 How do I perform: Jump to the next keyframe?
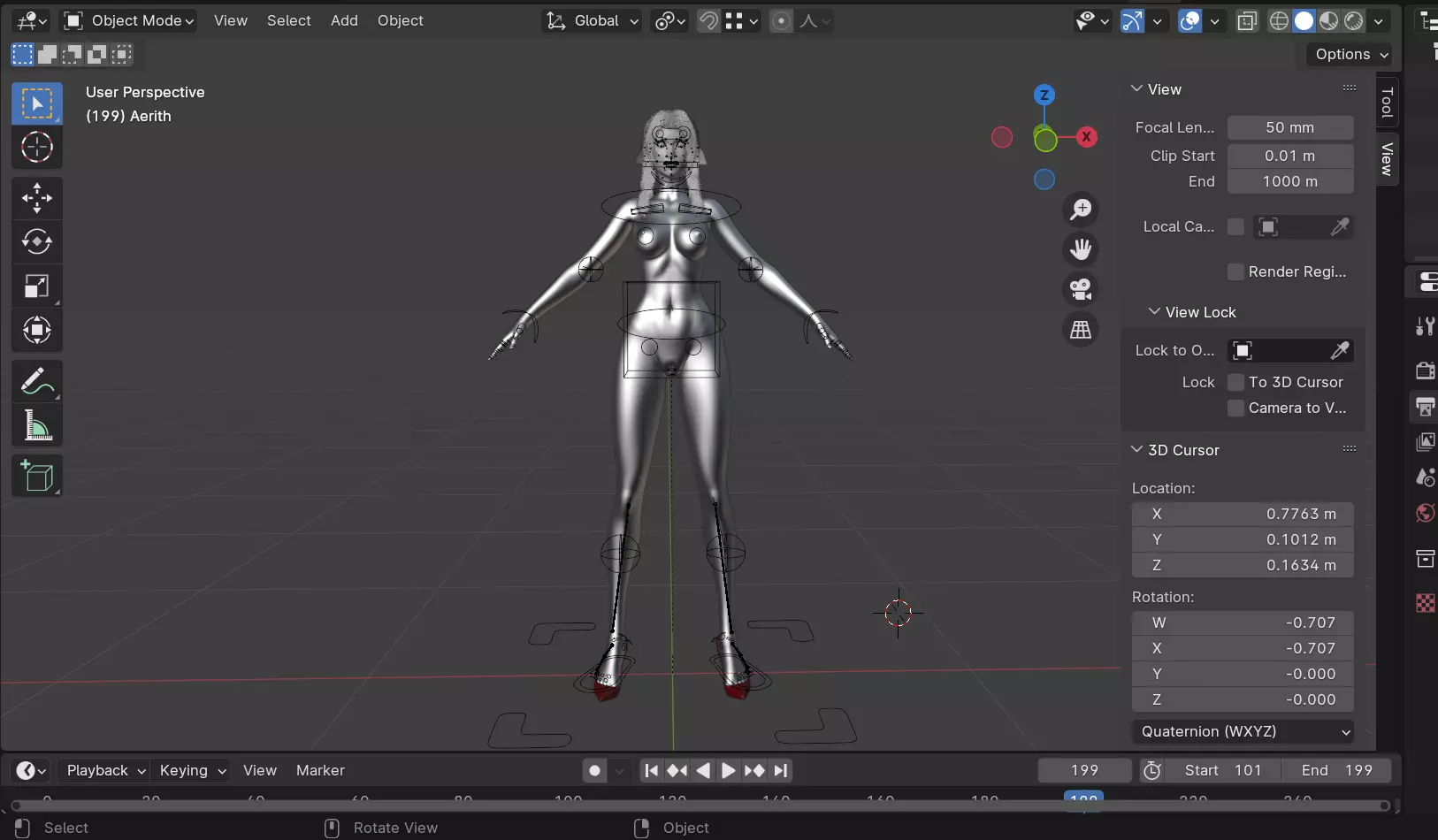[x=753, y=771]
